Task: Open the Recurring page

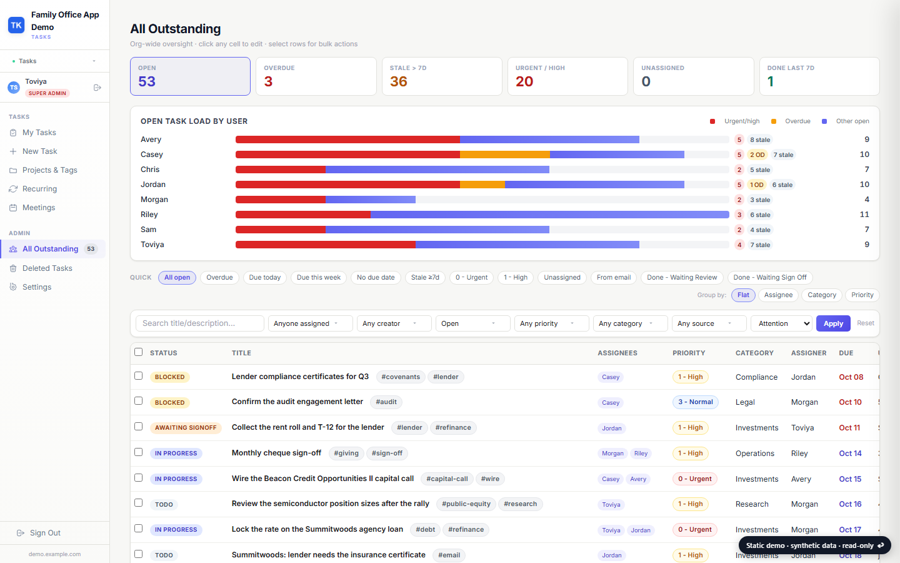Action: point(40,189)
